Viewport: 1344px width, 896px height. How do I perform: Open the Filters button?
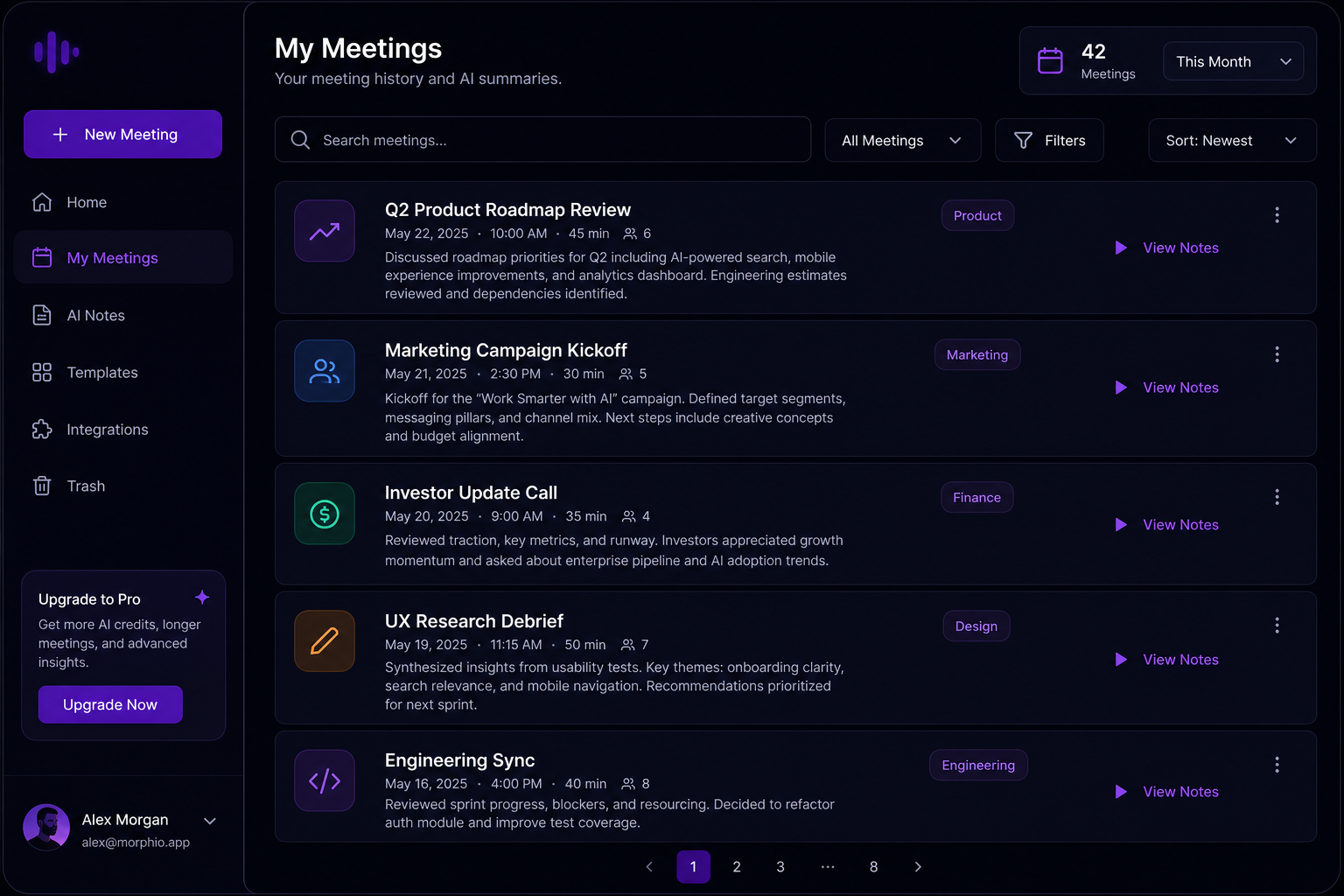coord(1049,140)
